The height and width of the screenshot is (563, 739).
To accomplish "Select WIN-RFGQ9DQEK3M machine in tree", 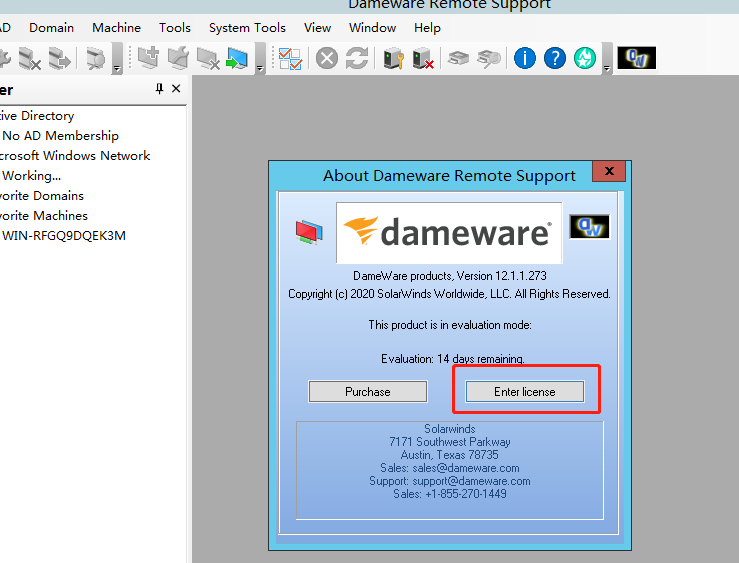I will 64,236.
